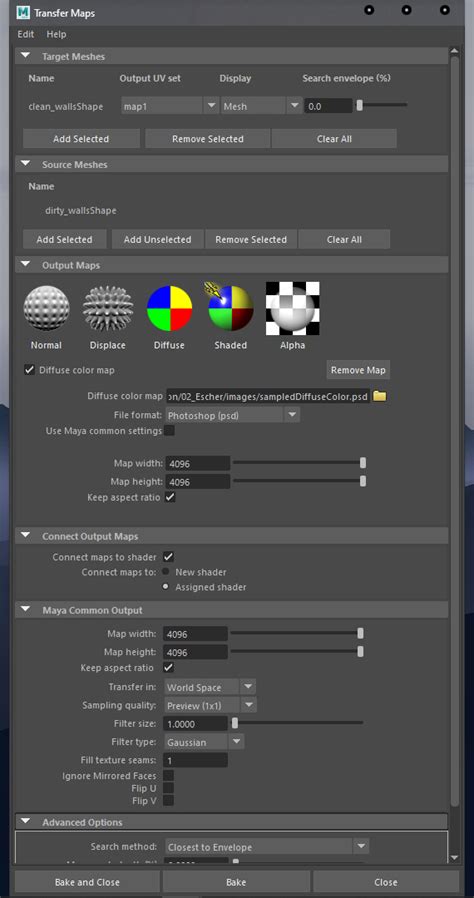Click Output Maps Map width field
The width and height of the screenshot is (474, 898).
point(198,463)
